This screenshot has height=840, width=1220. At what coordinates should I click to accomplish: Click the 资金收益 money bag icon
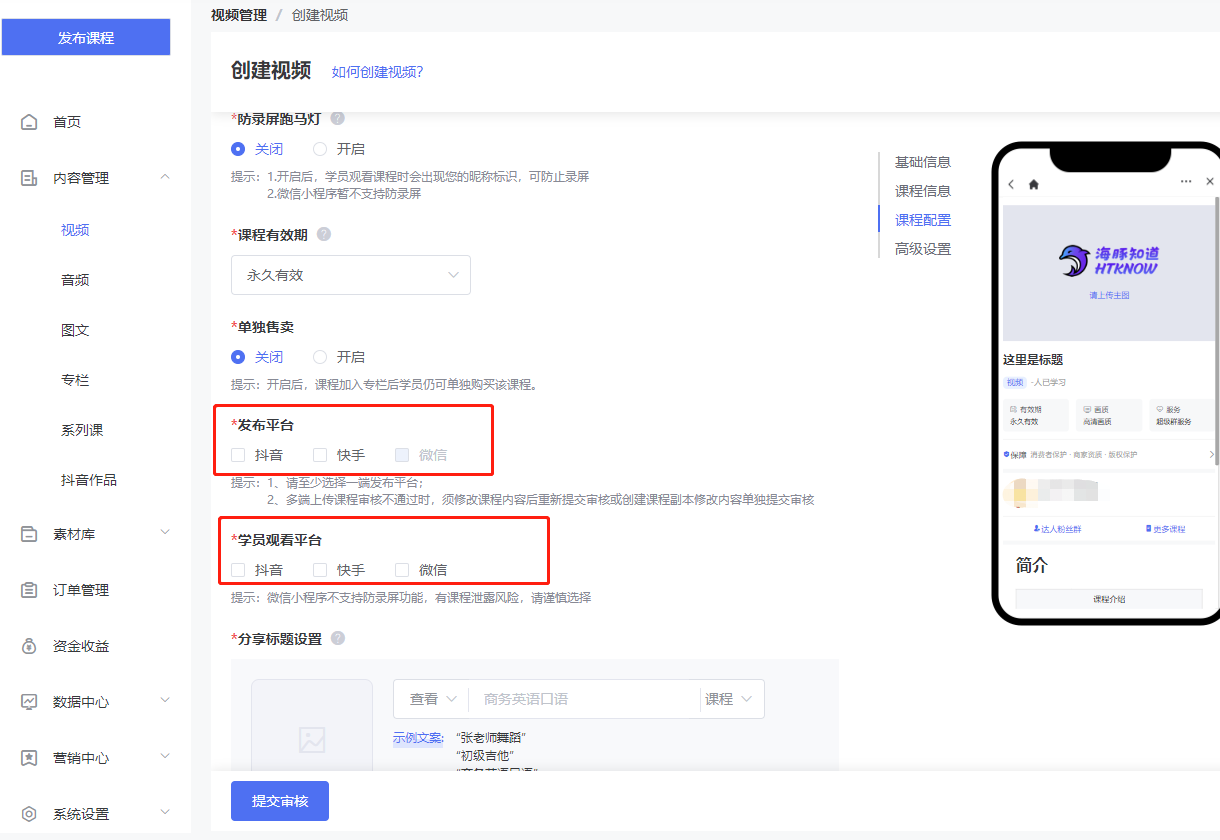pyautogui.click(x=29, y=646)
